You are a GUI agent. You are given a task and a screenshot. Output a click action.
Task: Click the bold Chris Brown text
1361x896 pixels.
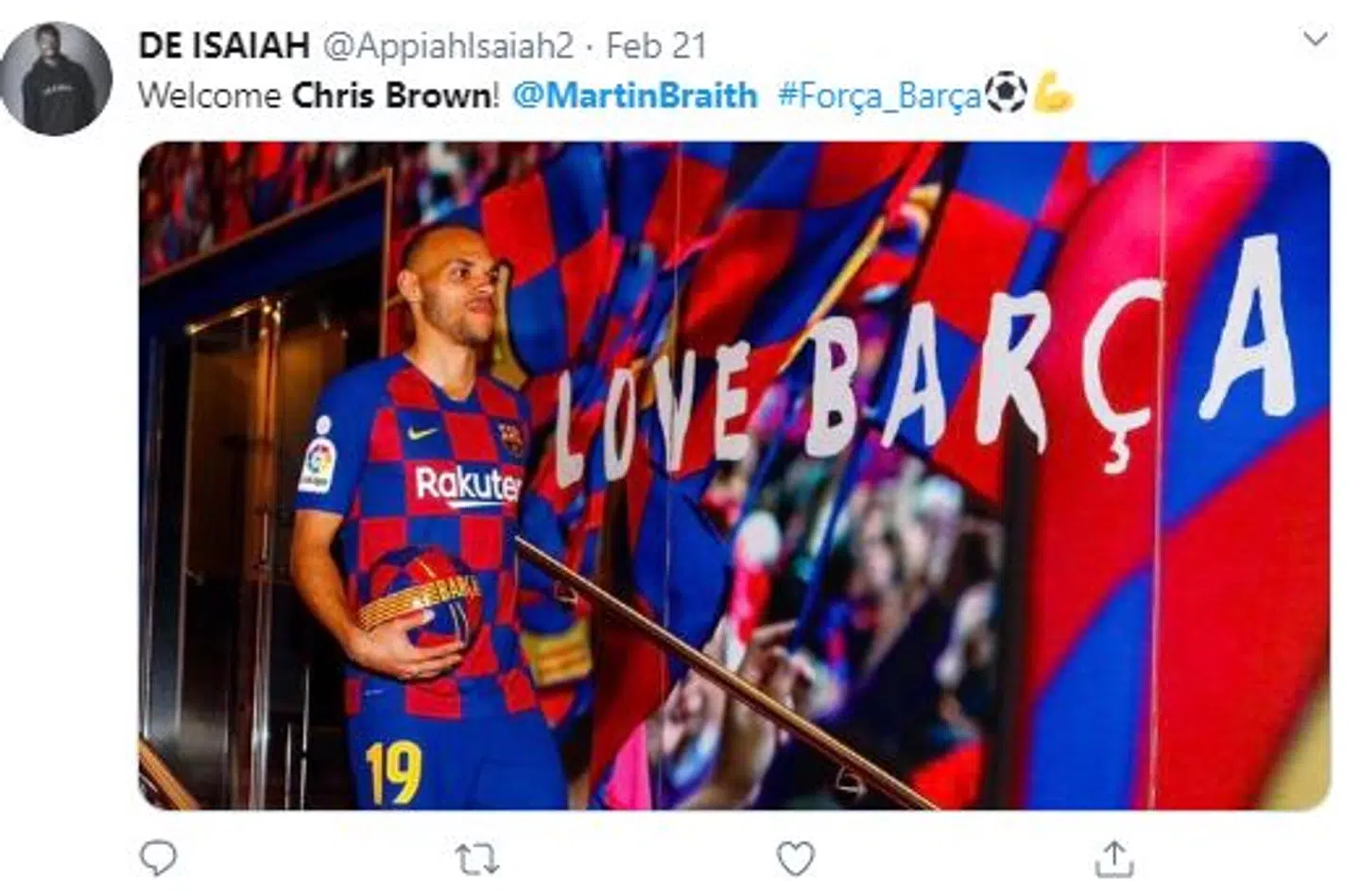(x=390, y=95)
